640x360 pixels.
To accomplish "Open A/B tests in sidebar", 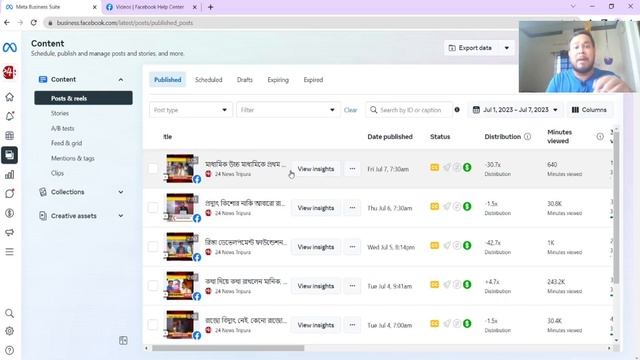I will pyautogui.click(x=62, y=128).
